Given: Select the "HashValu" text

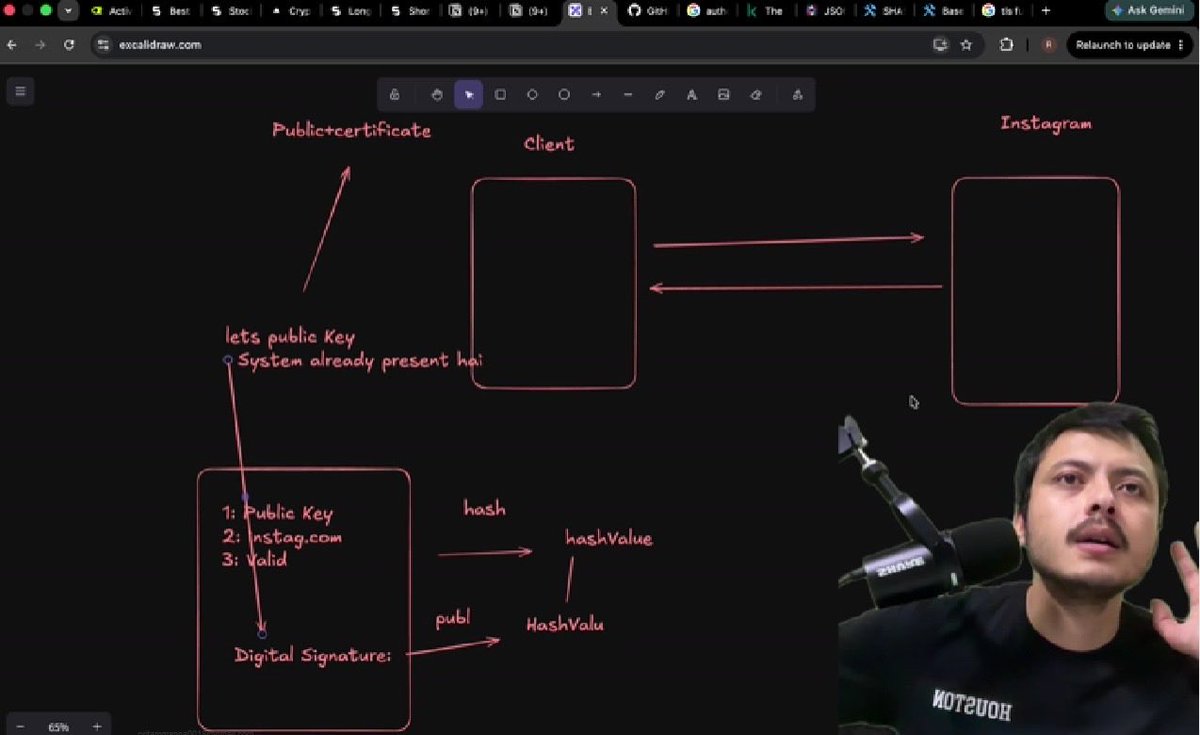Looking at the screenshot, I should [x=565, y=625].
